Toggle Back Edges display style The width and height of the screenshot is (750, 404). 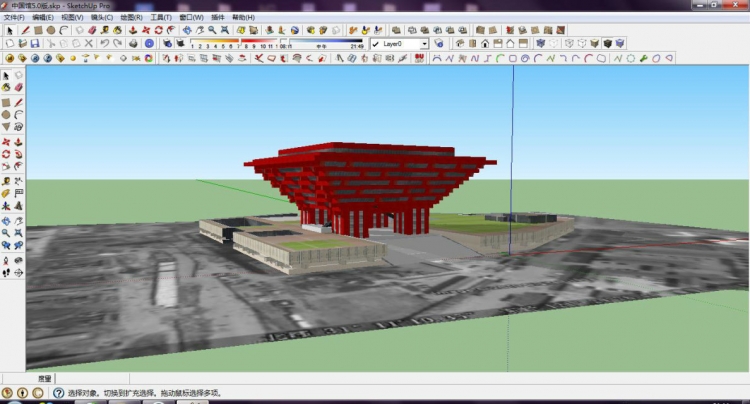[x=553, y=44]
